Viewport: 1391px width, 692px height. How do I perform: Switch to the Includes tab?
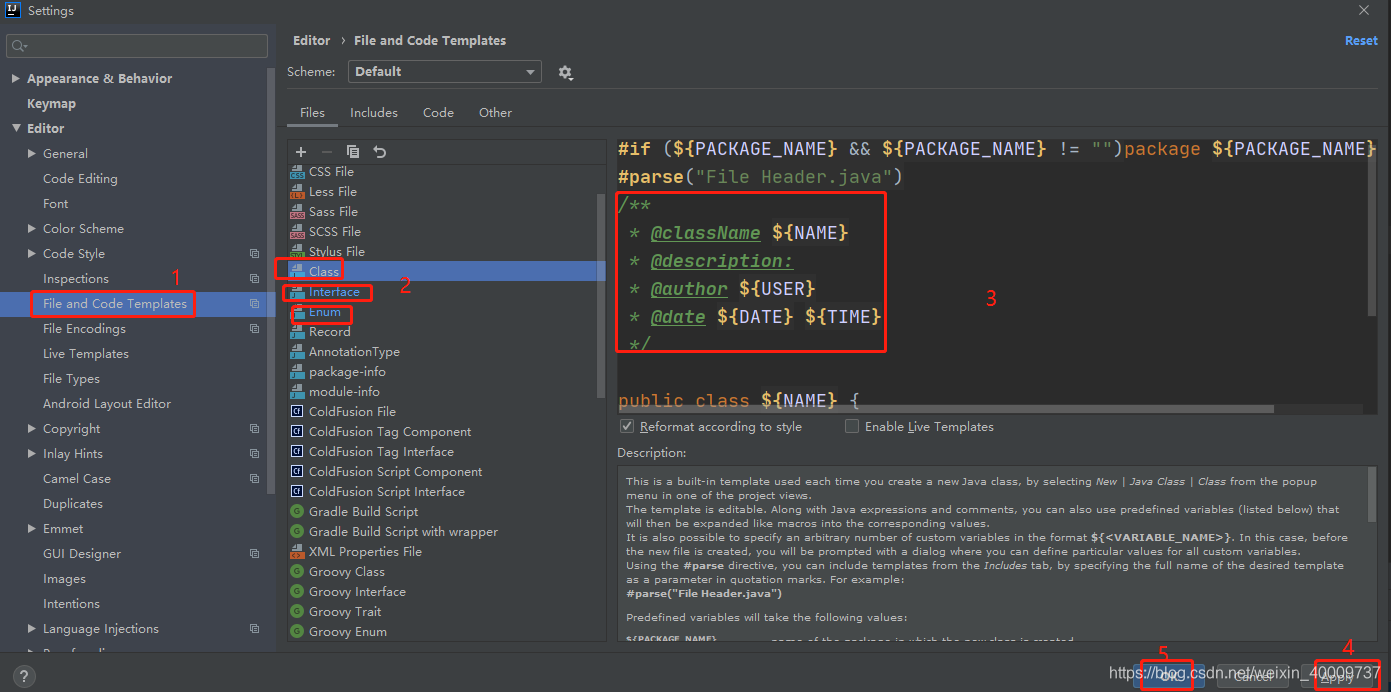374,113
